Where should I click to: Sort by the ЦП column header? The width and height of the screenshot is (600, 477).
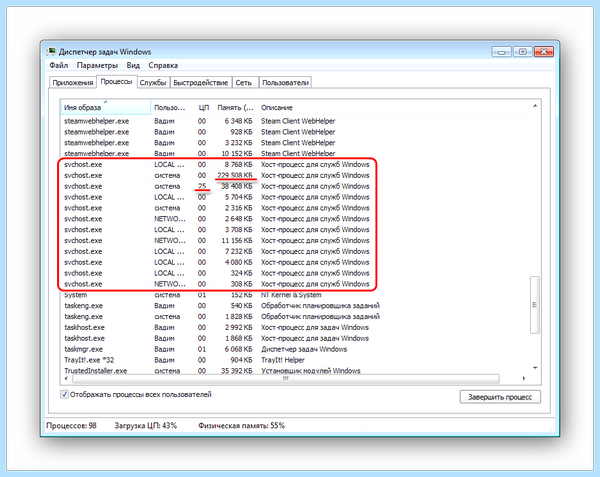tap(204, 107)
